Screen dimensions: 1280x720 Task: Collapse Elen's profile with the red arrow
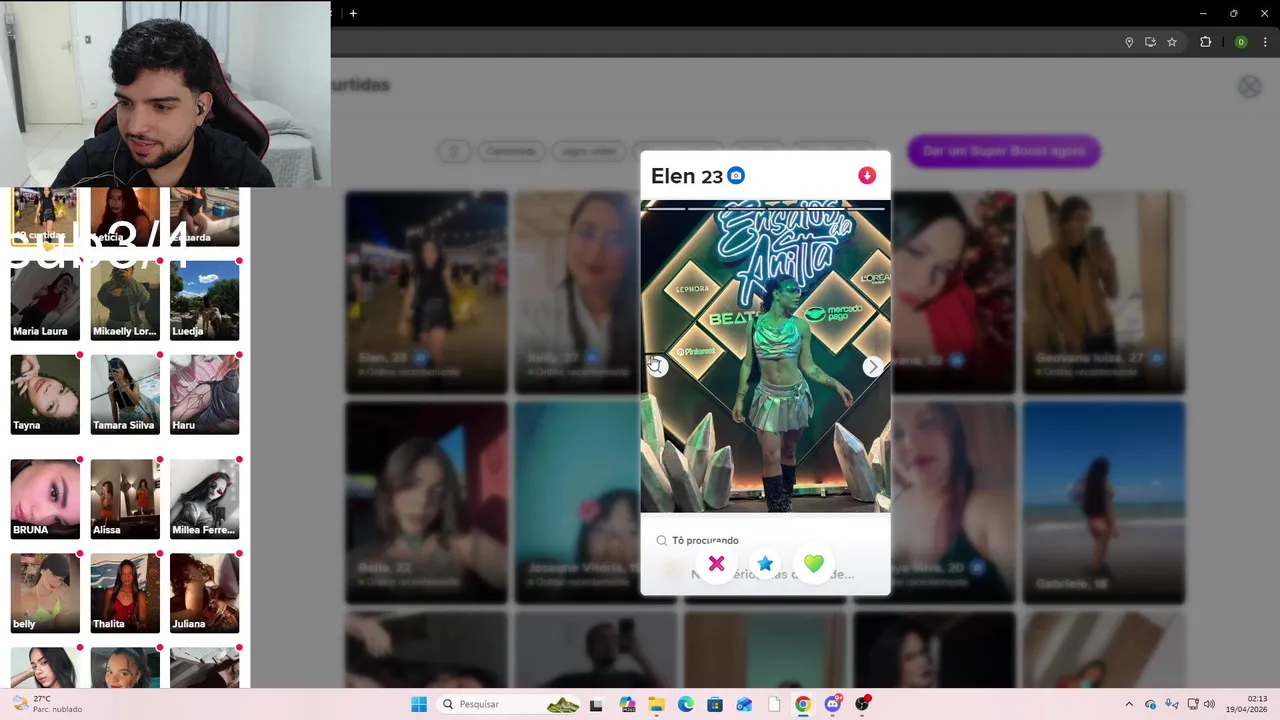coord(867,175)
